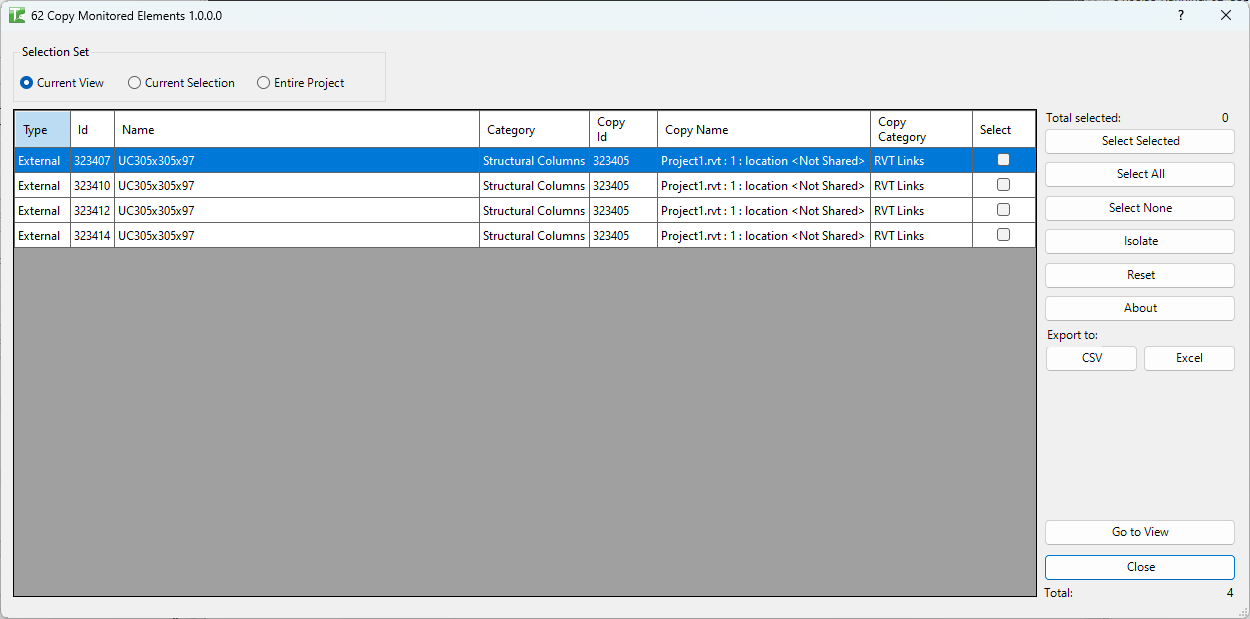The width and height of the screenshot is (1250, 619).
Task: Open help with the question mark icon
Action: pyautogui.click(x=1180, y=16)
